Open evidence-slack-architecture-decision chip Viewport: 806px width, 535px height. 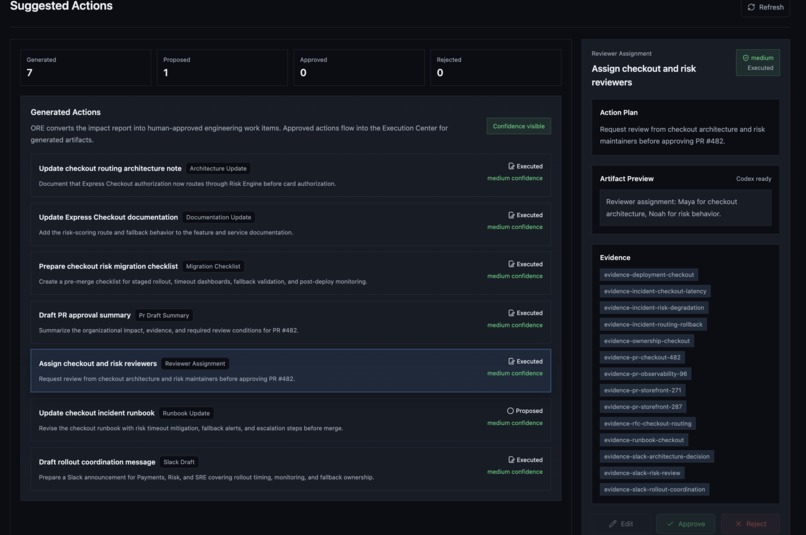(656, 457)
